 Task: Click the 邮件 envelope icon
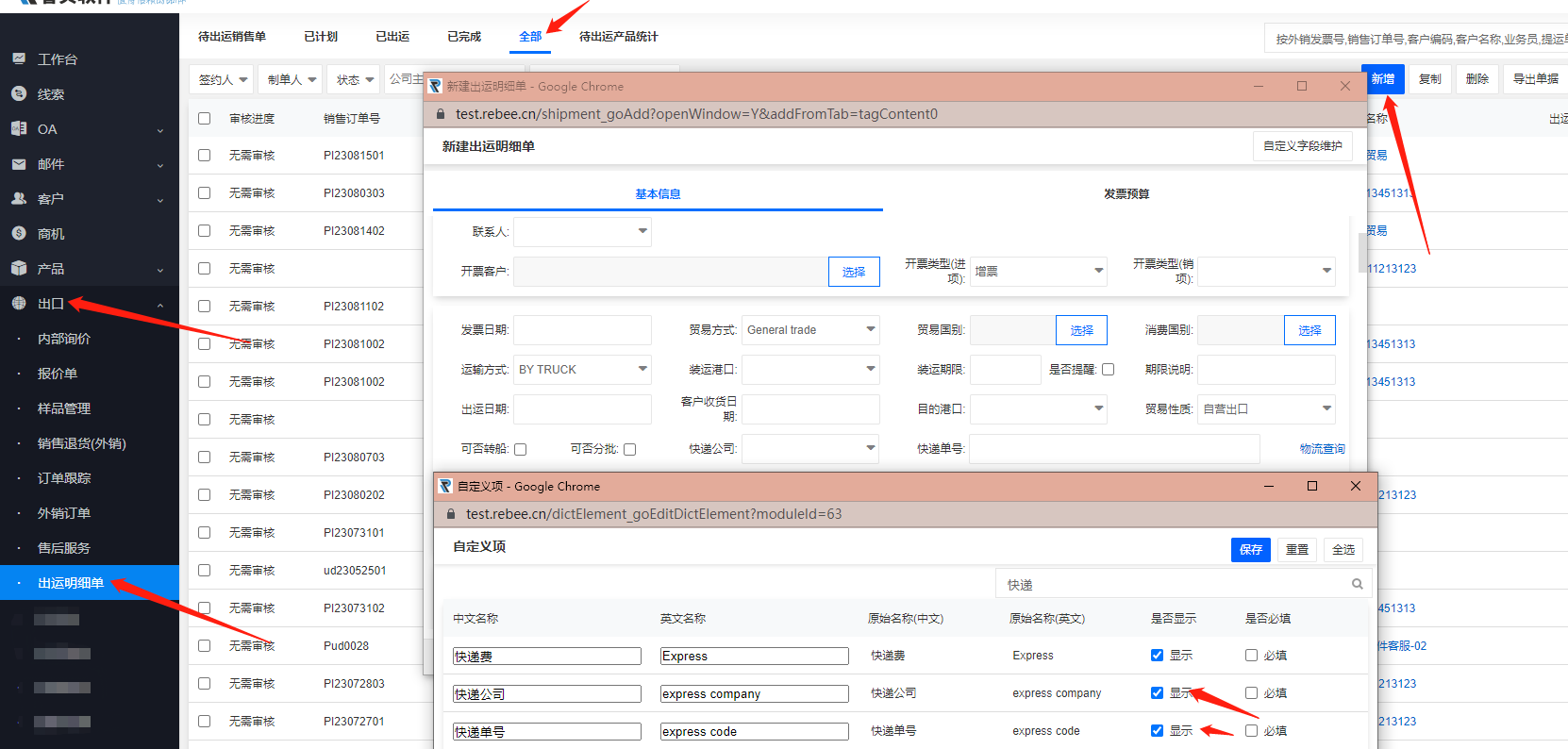19,163
